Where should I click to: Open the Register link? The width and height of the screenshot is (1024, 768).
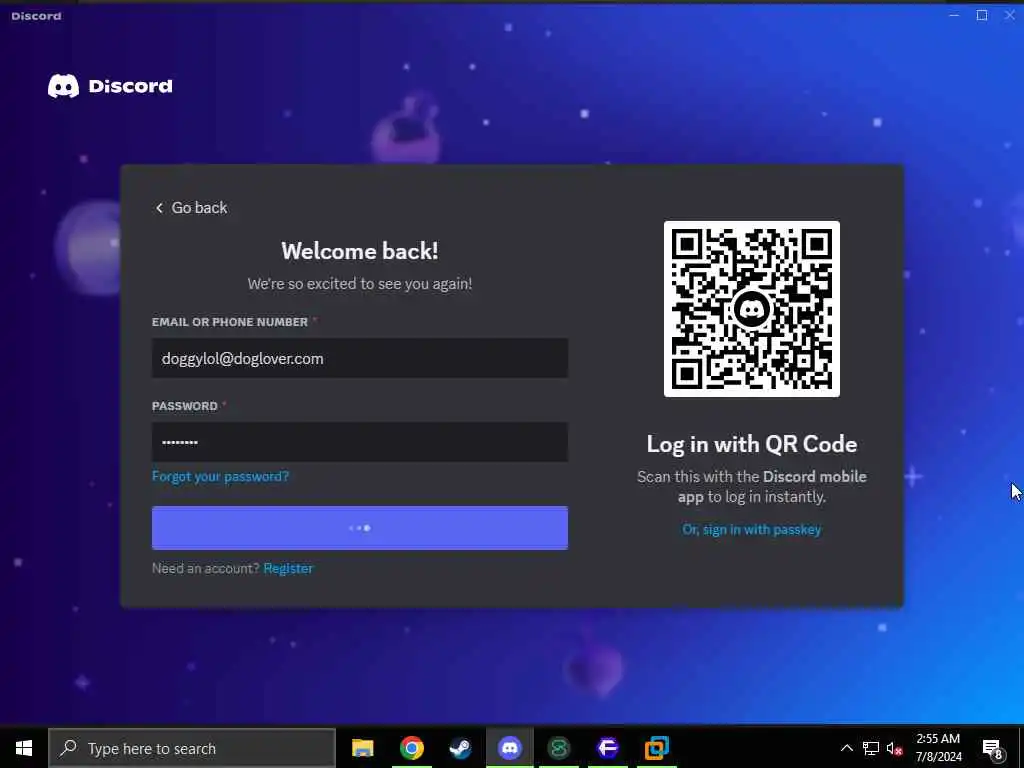288,568
